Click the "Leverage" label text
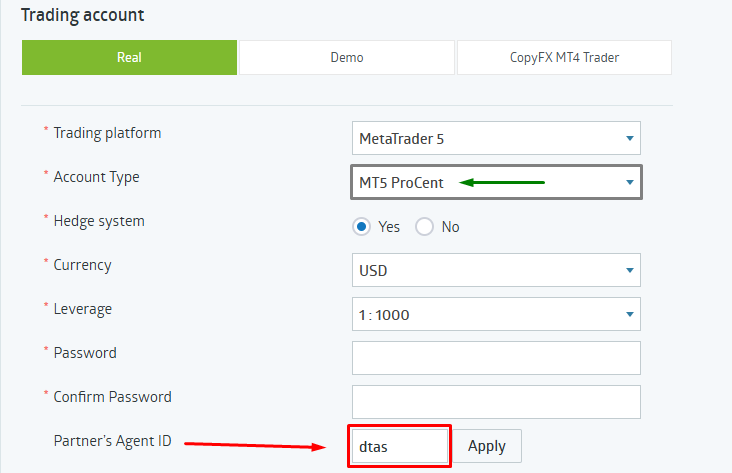This screenshot has height=473, width=732. (x=84, y=309)
